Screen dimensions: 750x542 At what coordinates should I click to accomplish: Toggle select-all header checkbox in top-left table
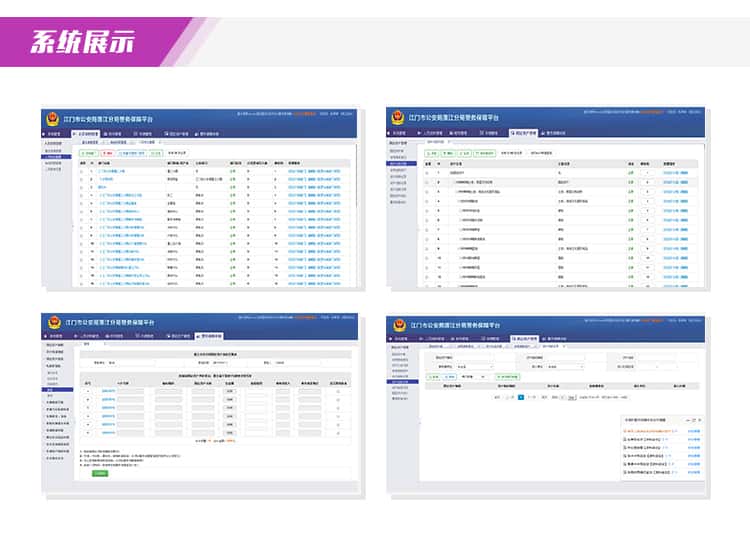tap(82, 163)
